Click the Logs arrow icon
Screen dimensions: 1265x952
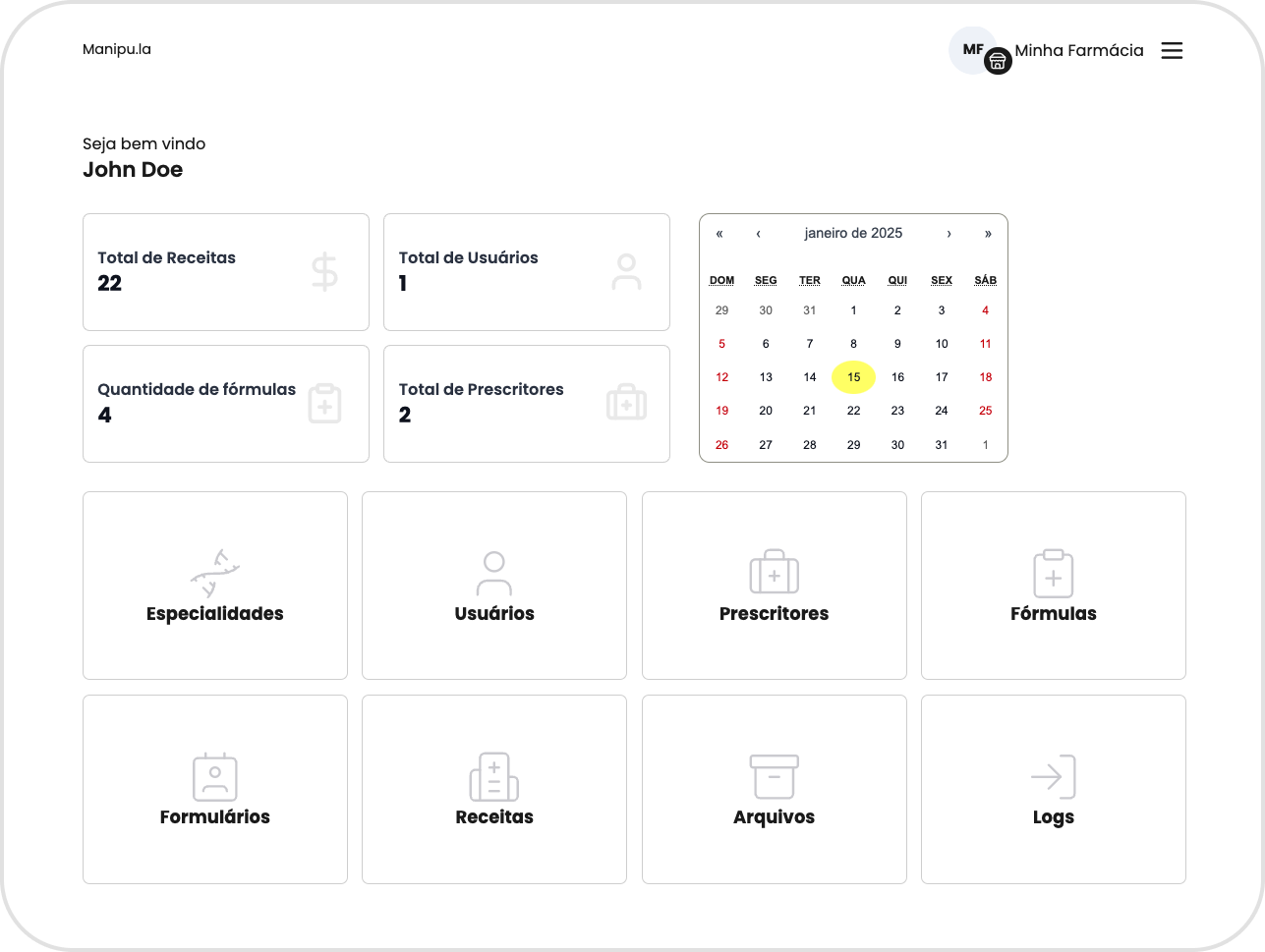point(1053,776)
